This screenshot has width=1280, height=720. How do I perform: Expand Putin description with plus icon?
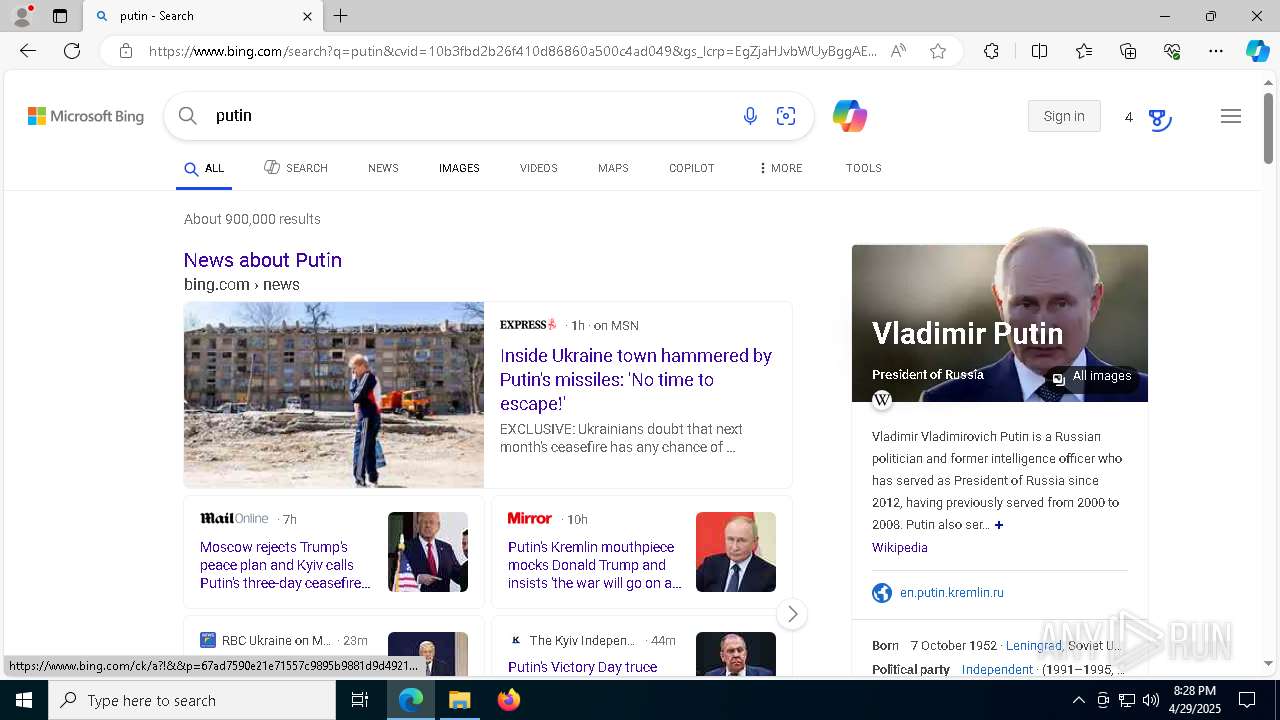(998, 525)
